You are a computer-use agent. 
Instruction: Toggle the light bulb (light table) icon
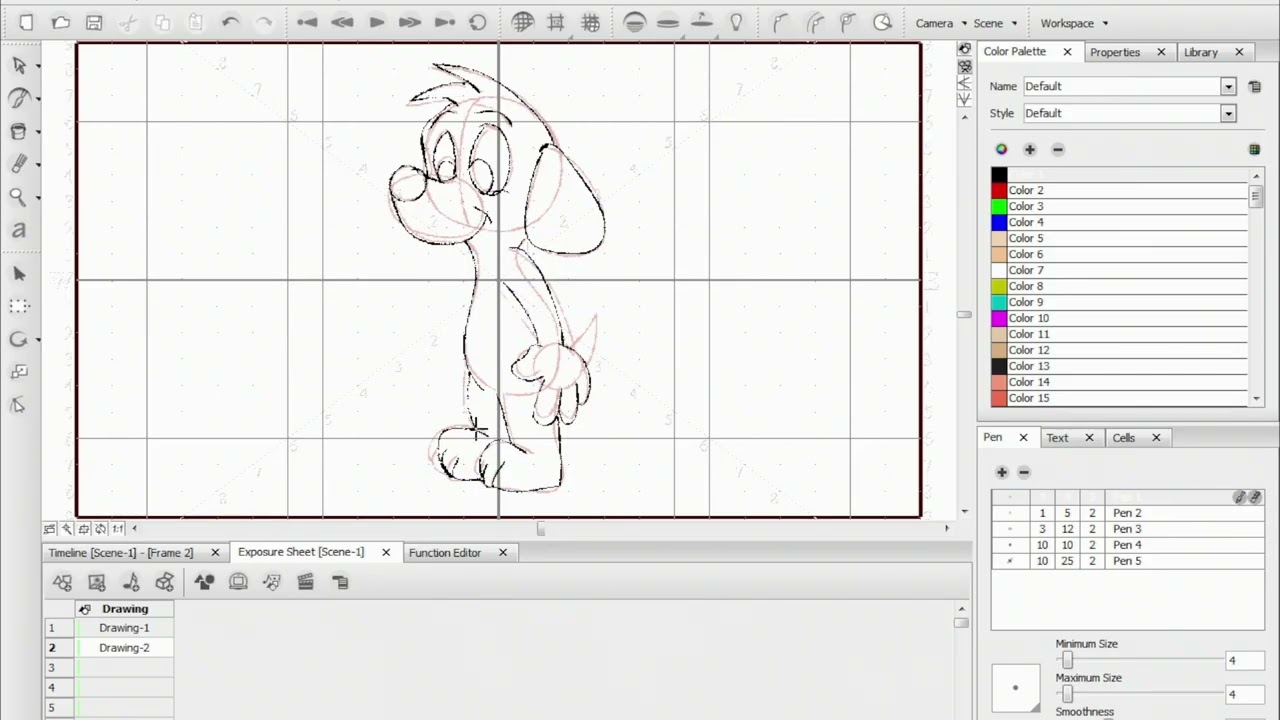(736, 22)
